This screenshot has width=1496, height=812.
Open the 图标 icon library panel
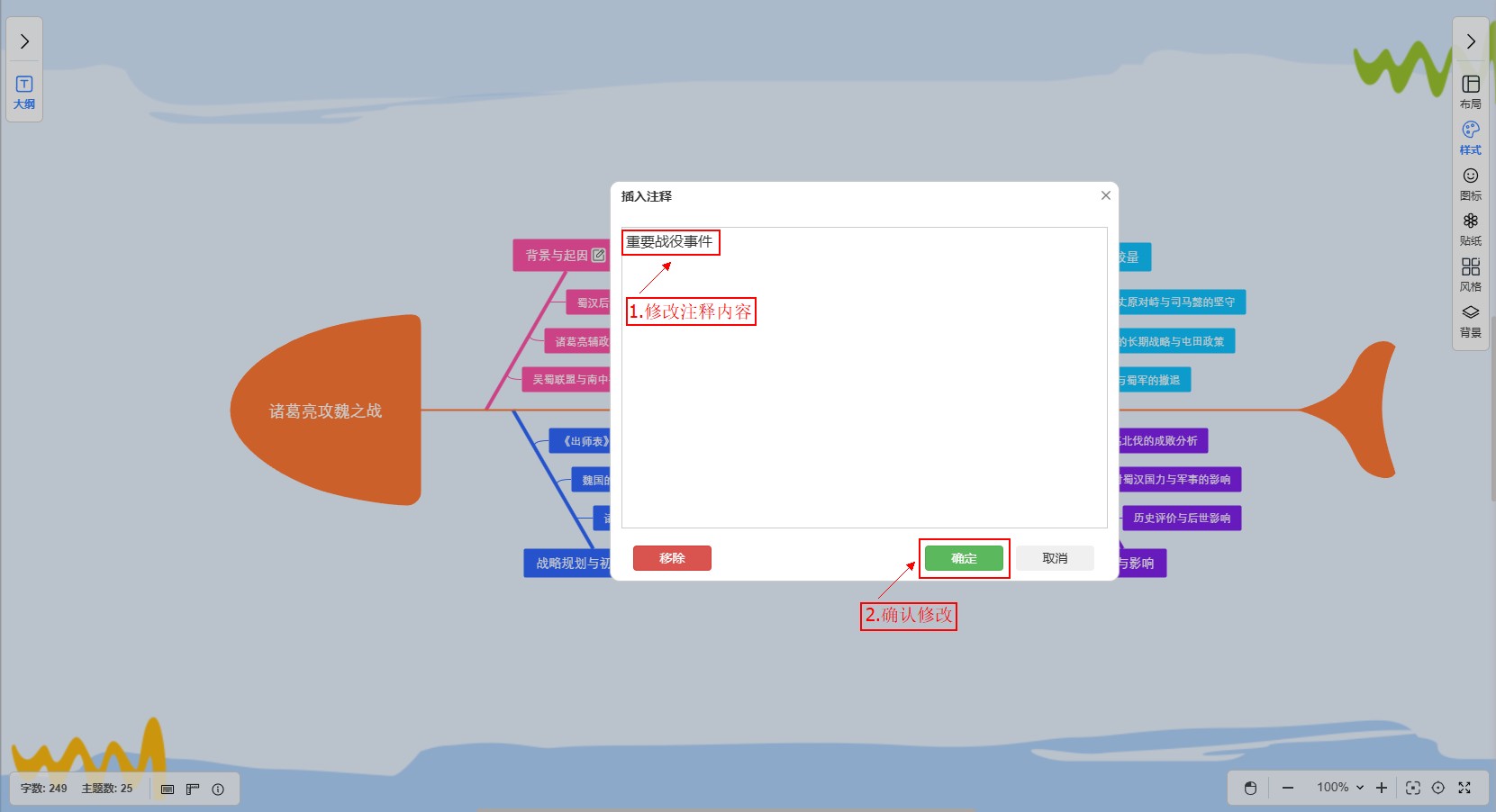coord(1470,184)
